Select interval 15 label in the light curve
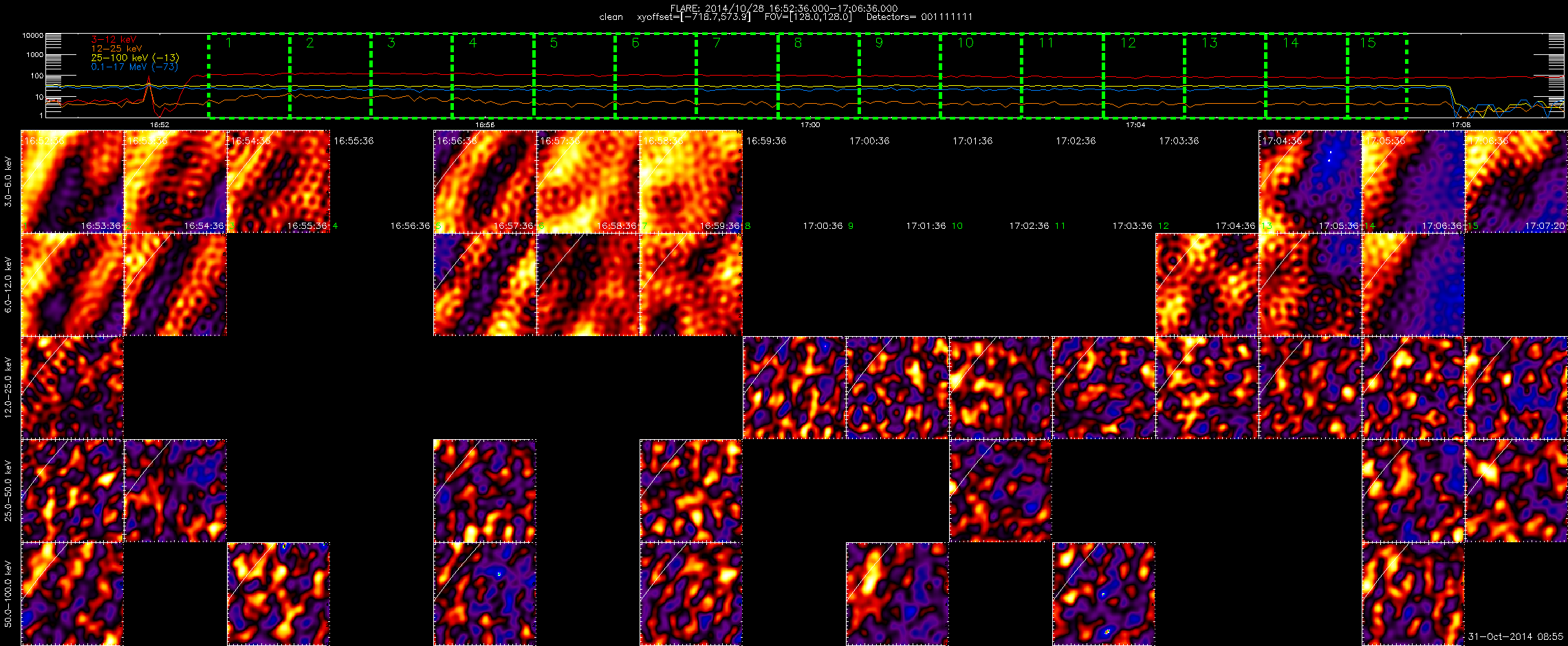Screen dimensions: 1568x646 1367,43
